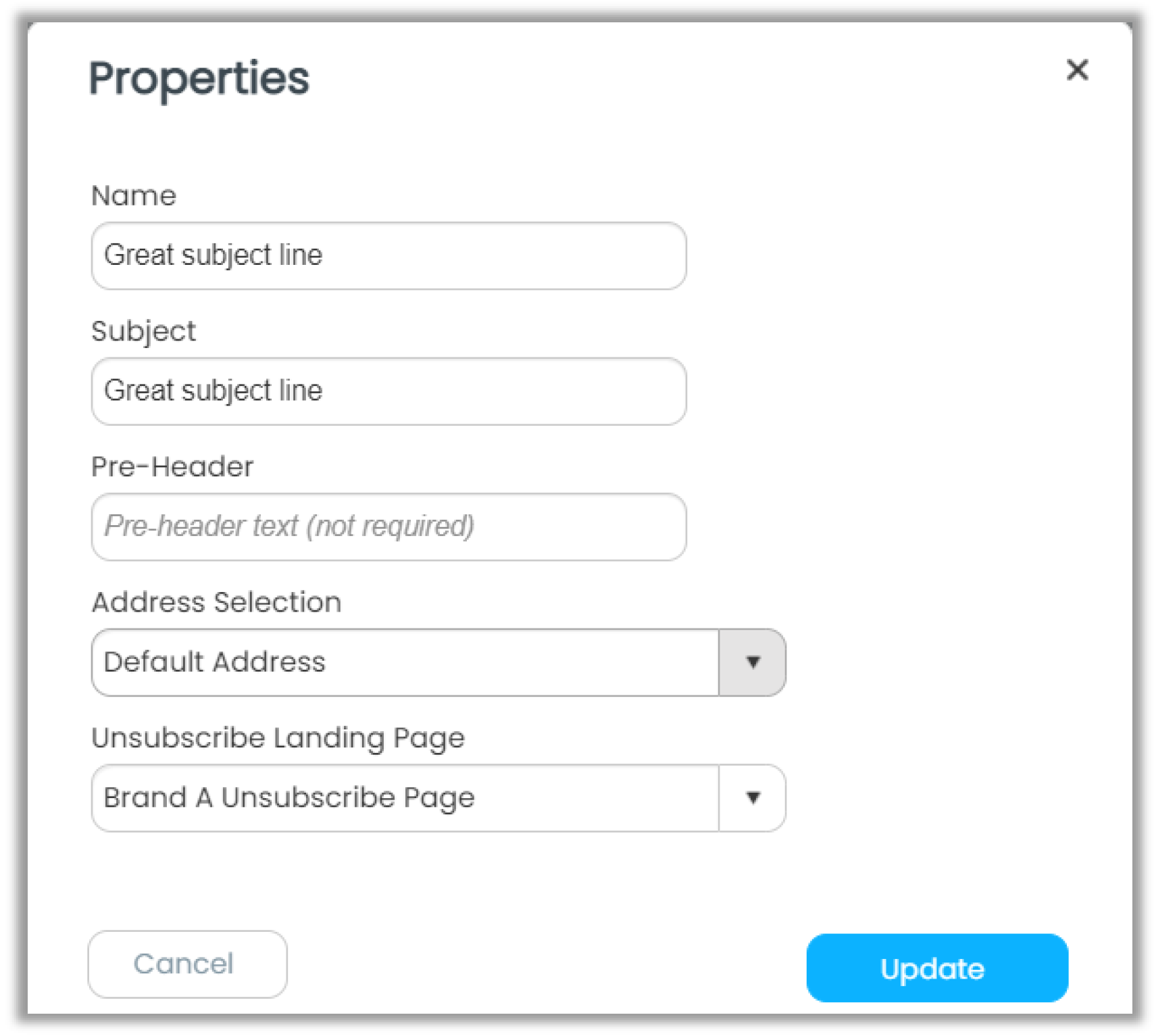Click the 'Pre-header text (not required)' placeholder
The width and height of the screenshot is (1154, 1036).
tap(289, 526)
